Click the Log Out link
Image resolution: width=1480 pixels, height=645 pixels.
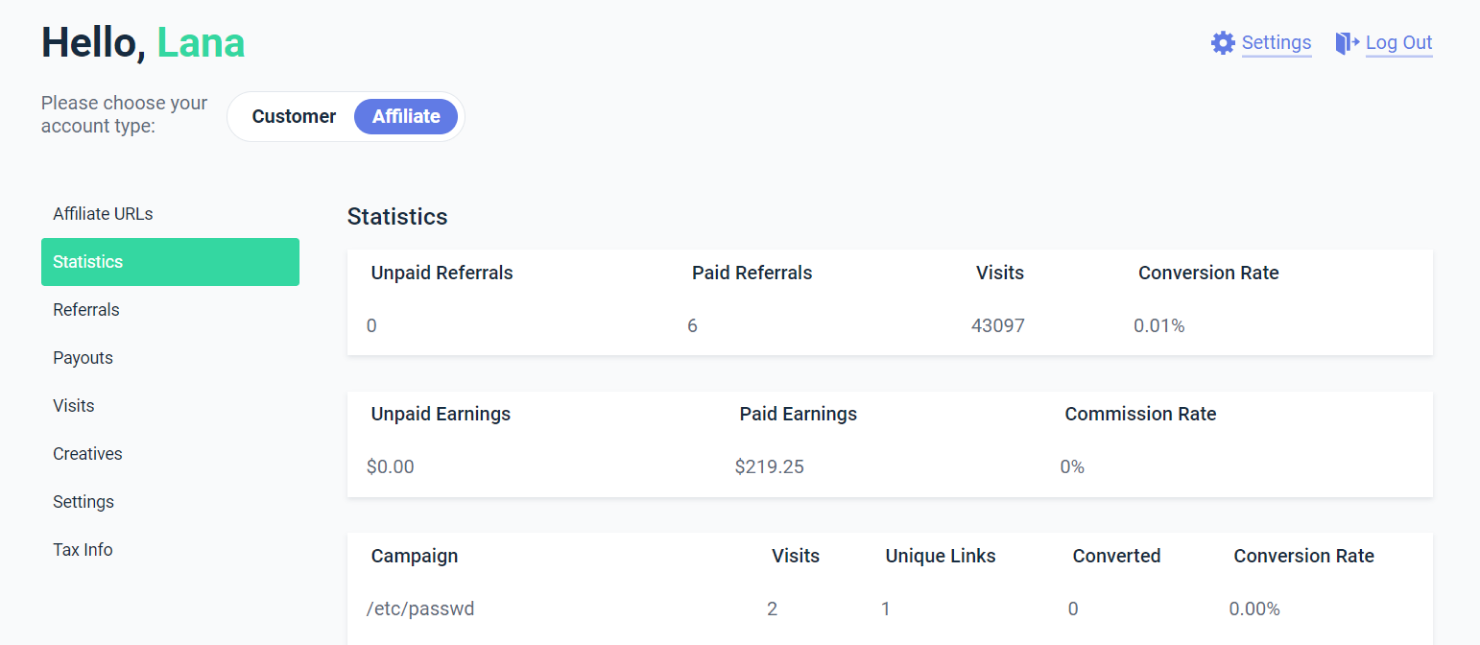1399,43
